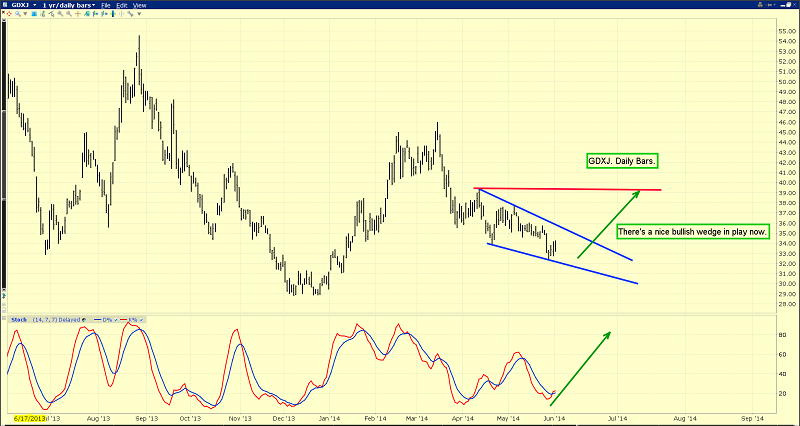This screenshot has width=800, height=426.
Task: Click the 20 stochastic scale label
Action: click(782, 393)
